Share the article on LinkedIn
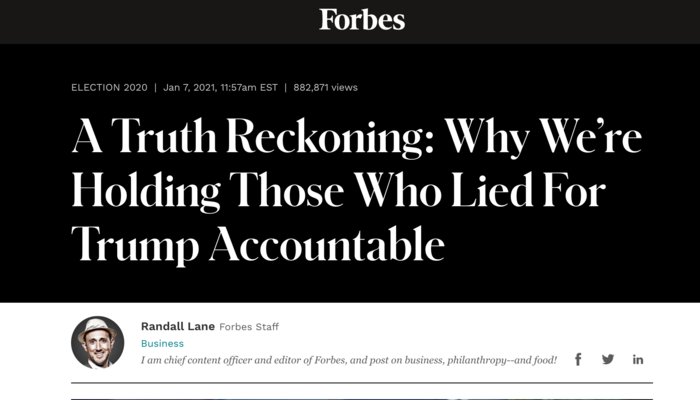This screenshot has height=400, width=700. (638, 359)
